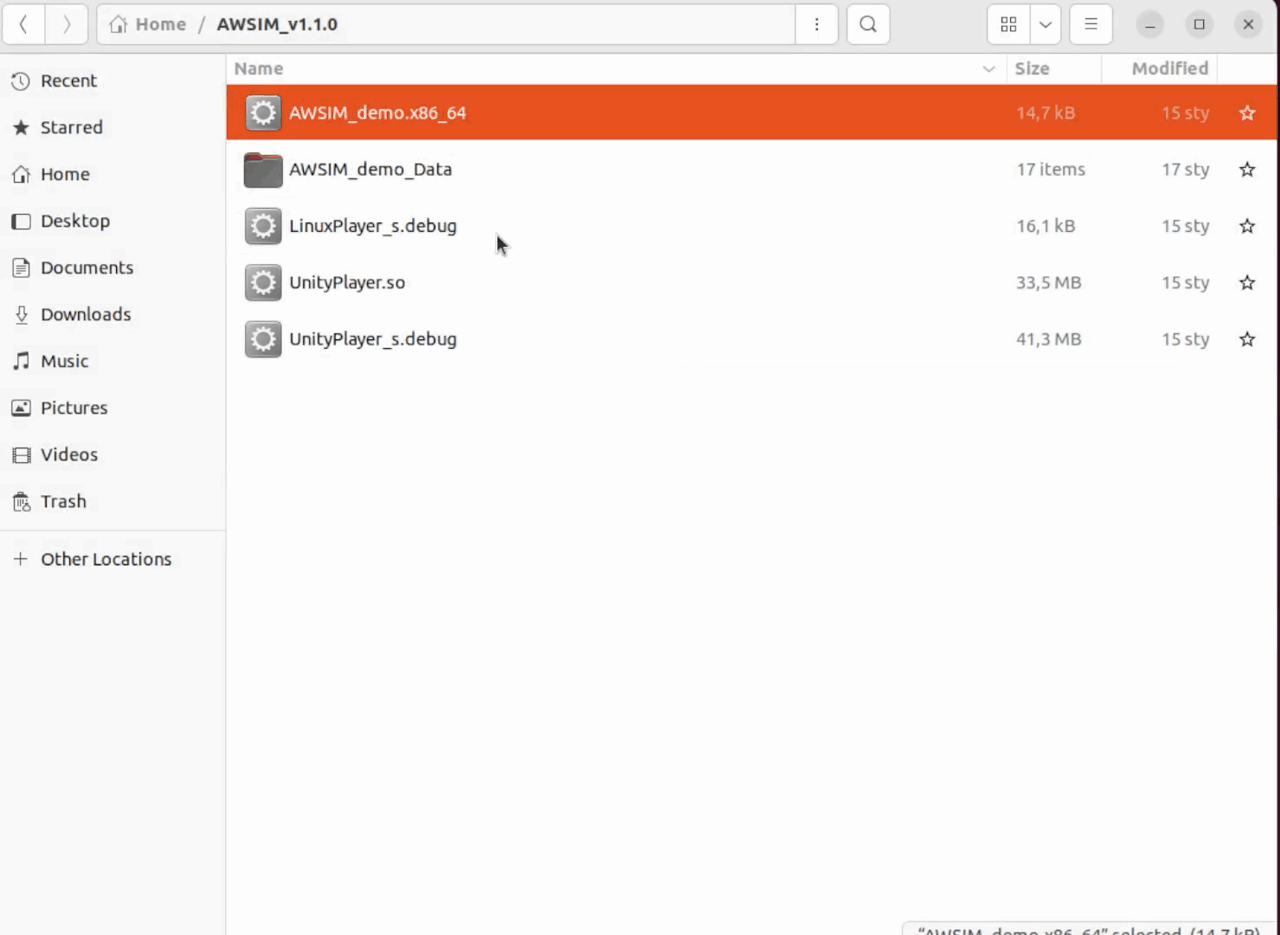Screen dimensions: 1280x935
Task: Maximize the file manager window
Action: 1199,24
